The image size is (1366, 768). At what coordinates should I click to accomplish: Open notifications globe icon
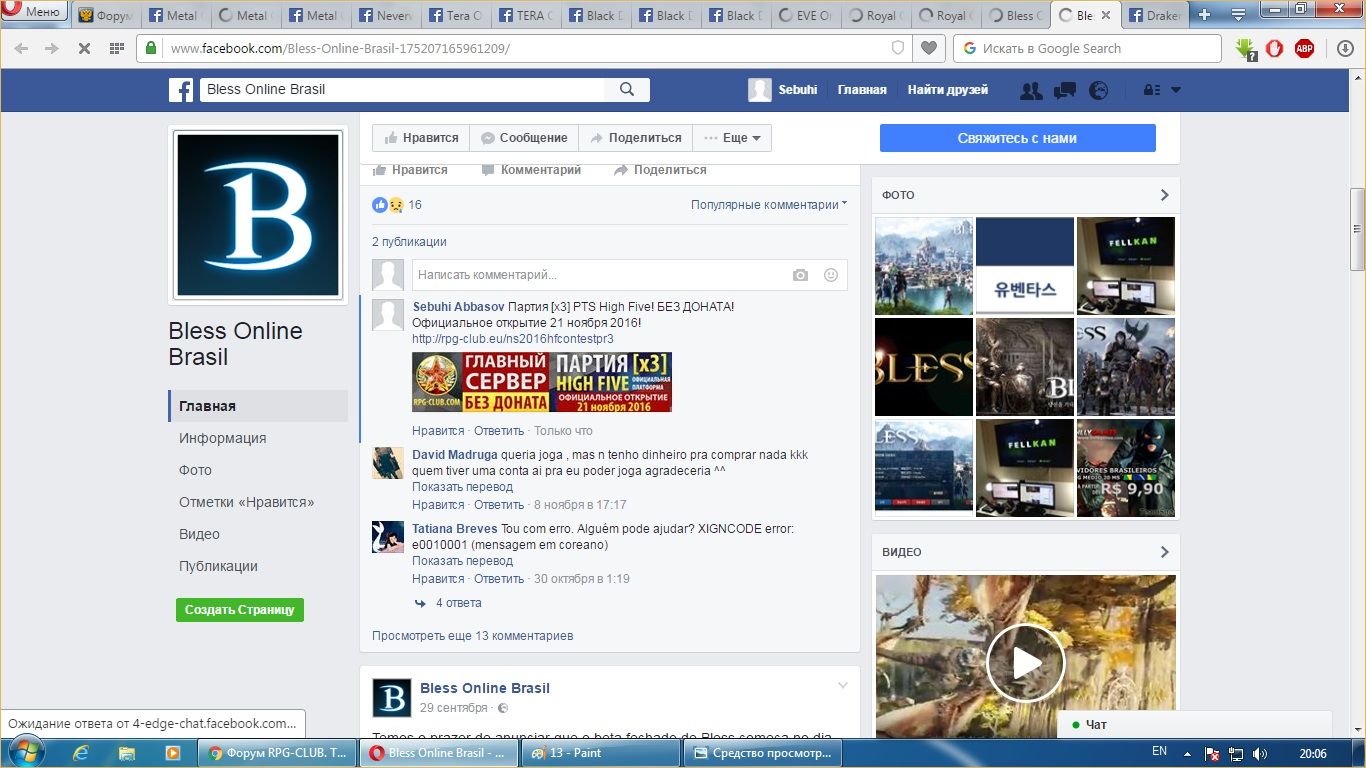(x=1098, y=90)
